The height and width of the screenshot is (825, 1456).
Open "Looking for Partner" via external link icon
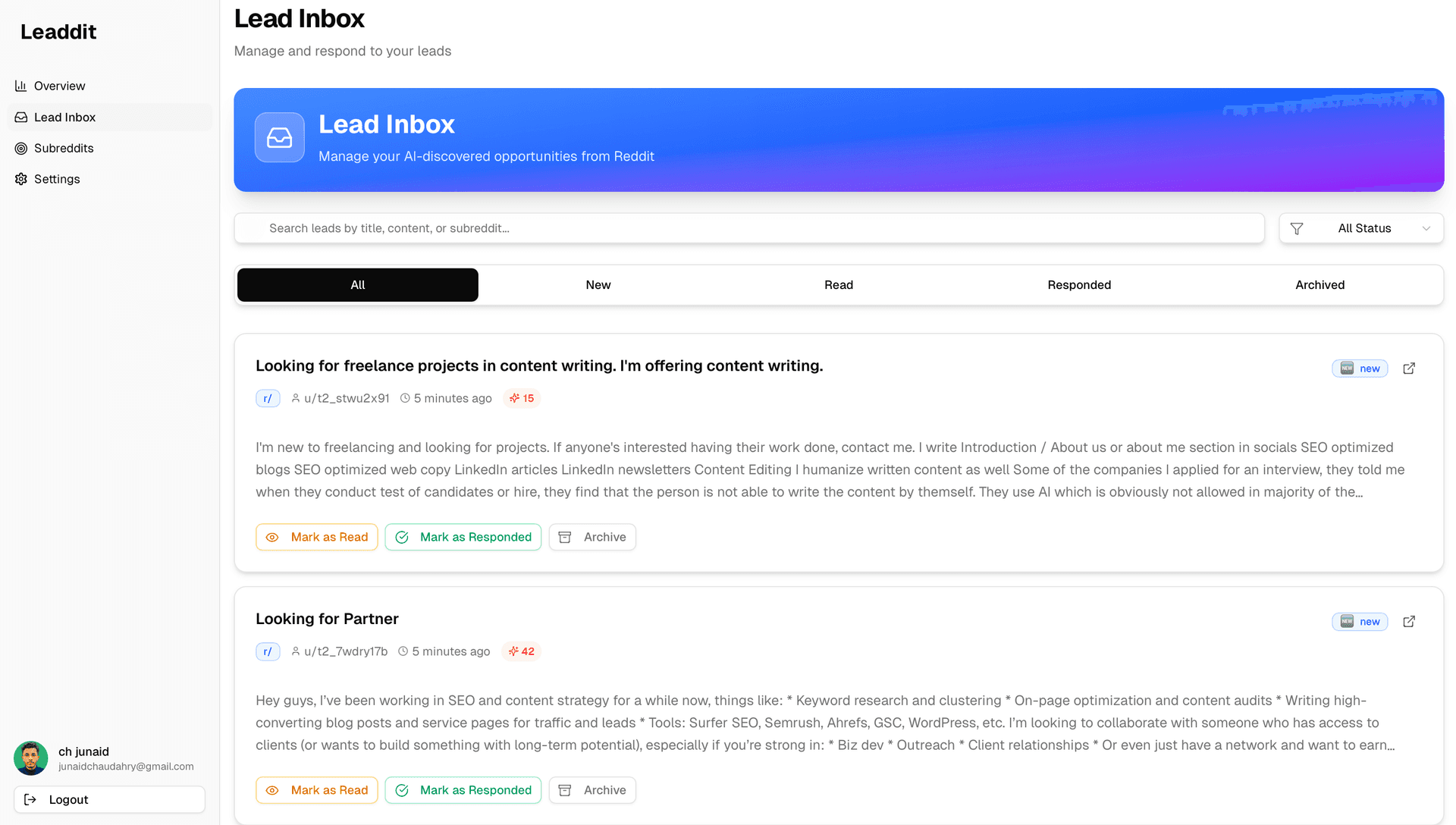(x=1409, y=621)
